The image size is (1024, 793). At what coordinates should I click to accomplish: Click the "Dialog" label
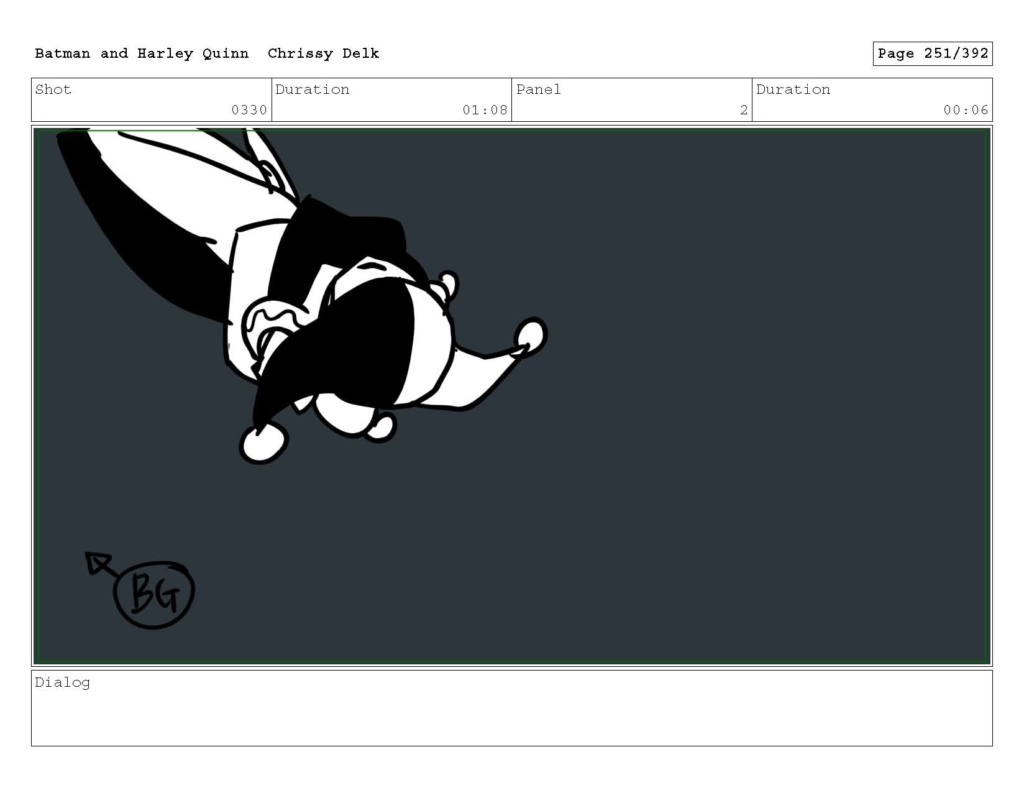62,683
